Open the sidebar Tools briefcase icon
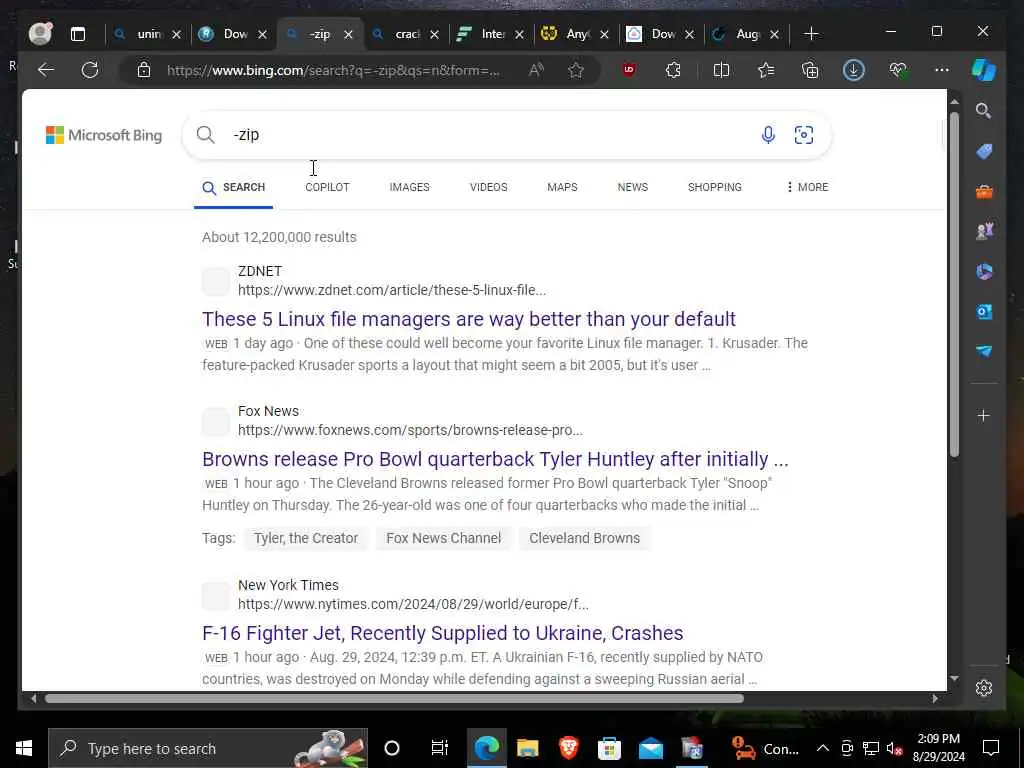1024x768 pixels. coord(984,192)
